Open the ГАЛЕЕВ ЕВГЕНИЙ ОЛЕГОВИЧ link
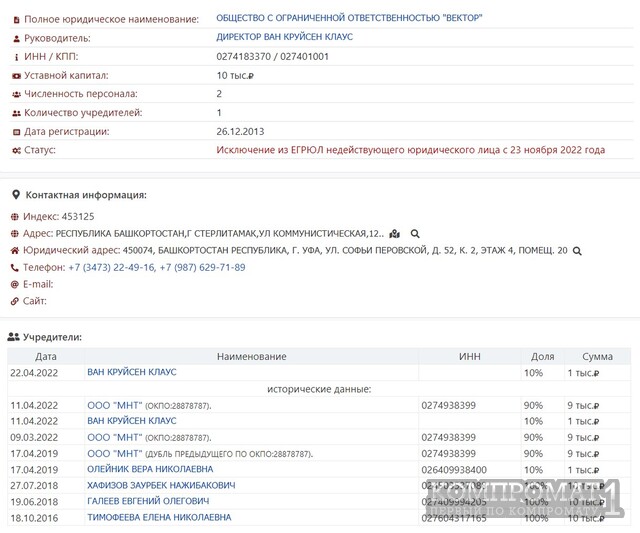Screen dimensions: 640x533 coord(148,501)
